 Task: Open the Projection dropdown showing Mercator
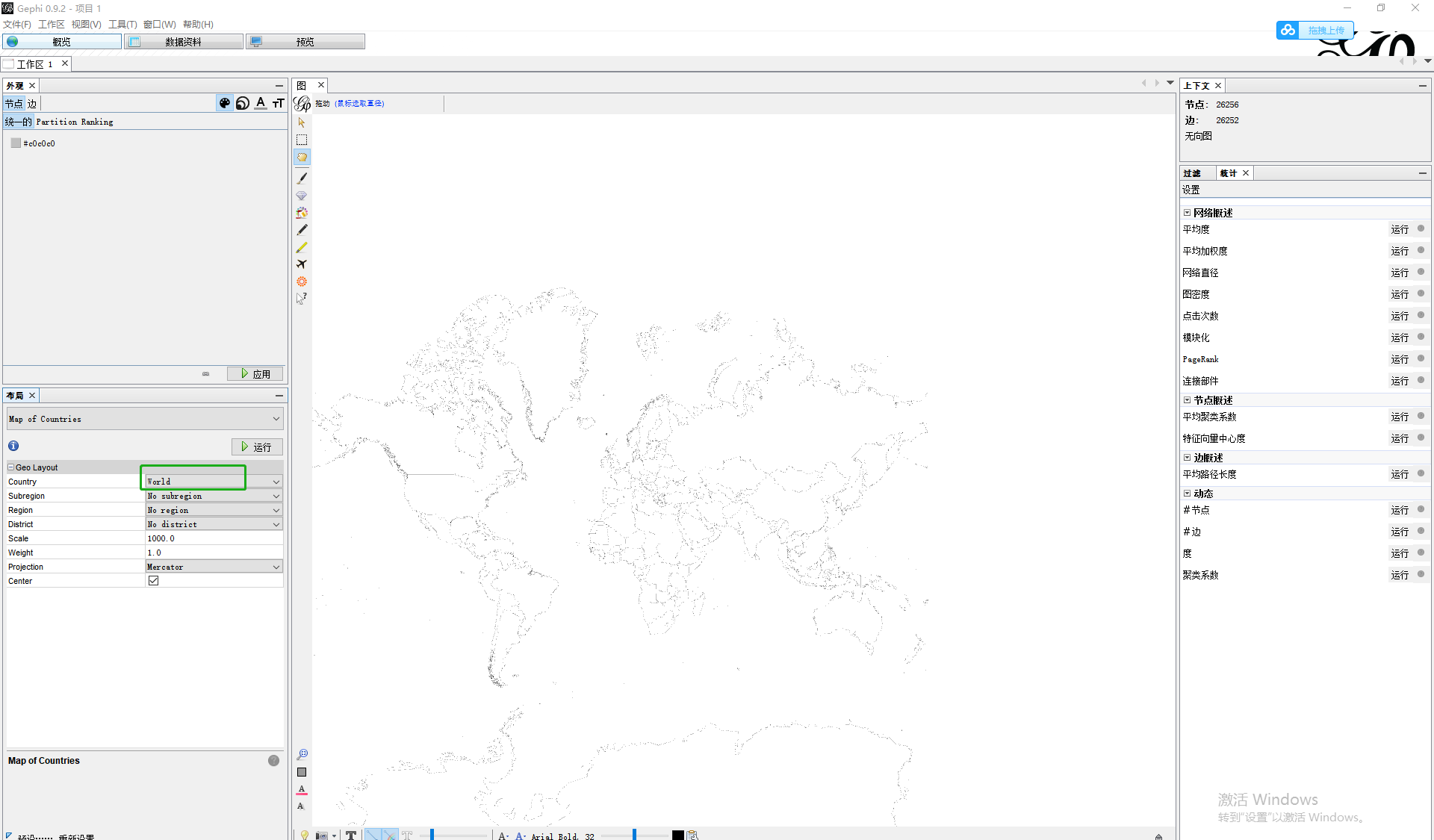(213, 566)
